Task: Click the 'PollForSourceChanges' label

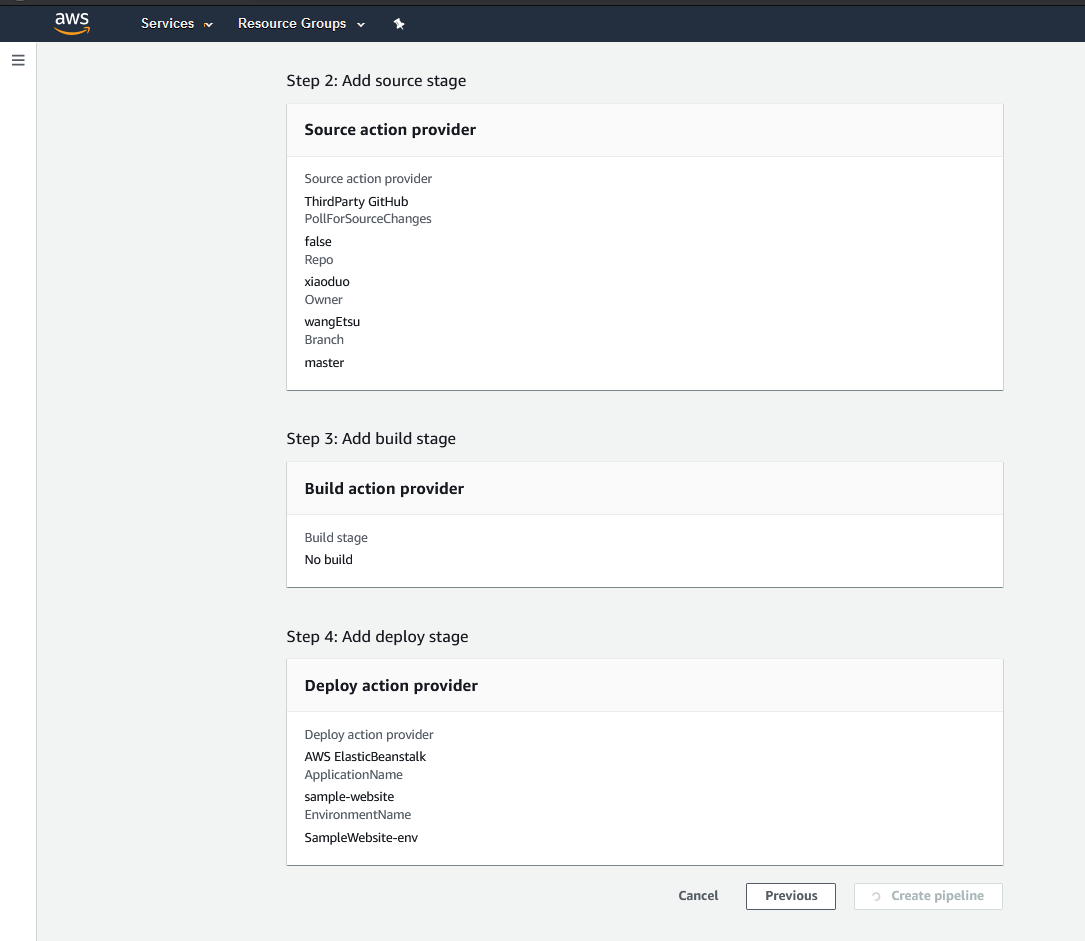Action: pyautogui.click(x=368, y=219)
